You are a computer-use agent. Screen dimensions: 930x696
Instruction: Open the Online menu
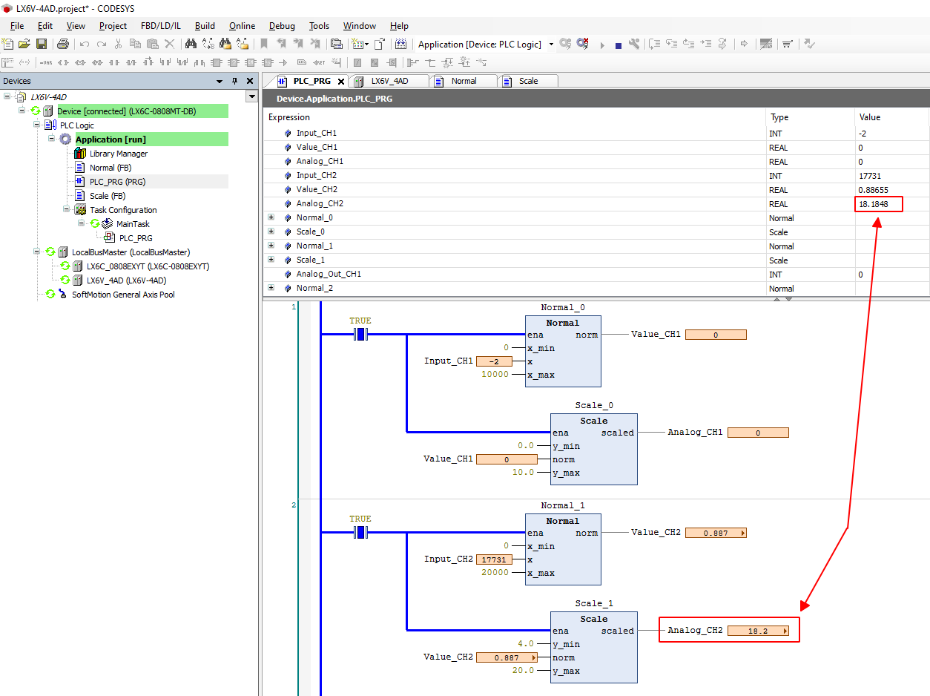click(x=242, y=26)
